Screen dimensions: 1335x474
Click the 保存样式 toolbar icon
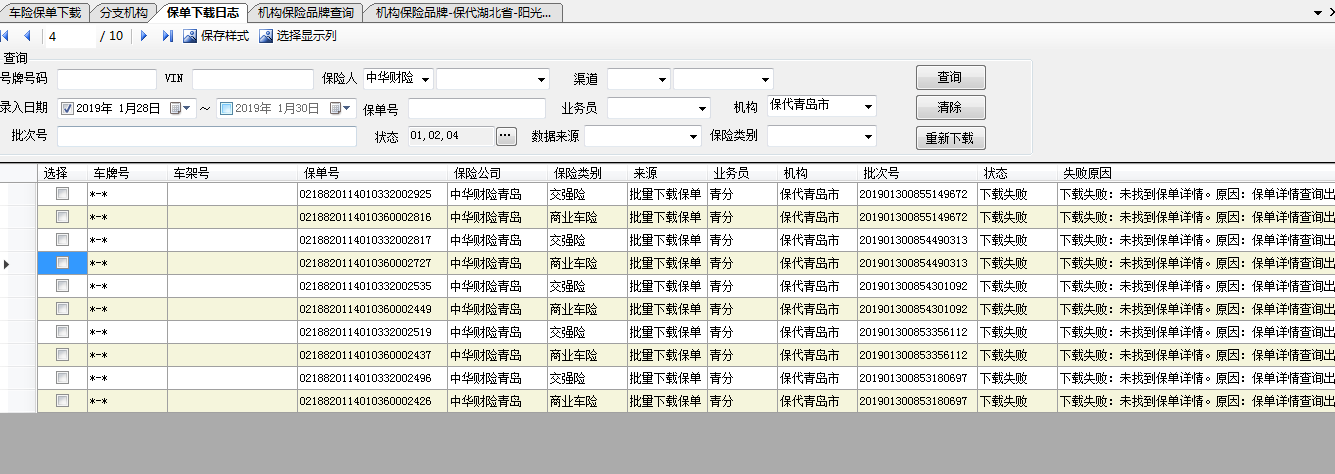190,36
